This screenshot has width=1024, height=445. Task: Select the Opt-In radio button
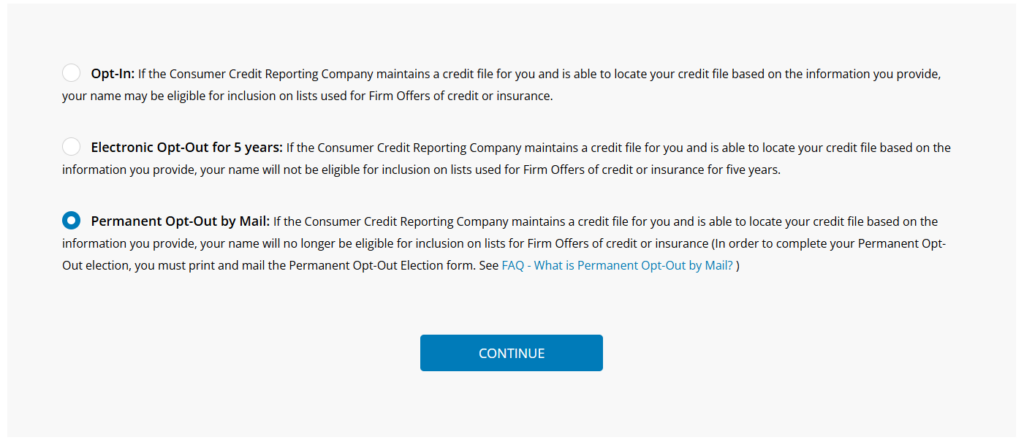tap(71, 73)
